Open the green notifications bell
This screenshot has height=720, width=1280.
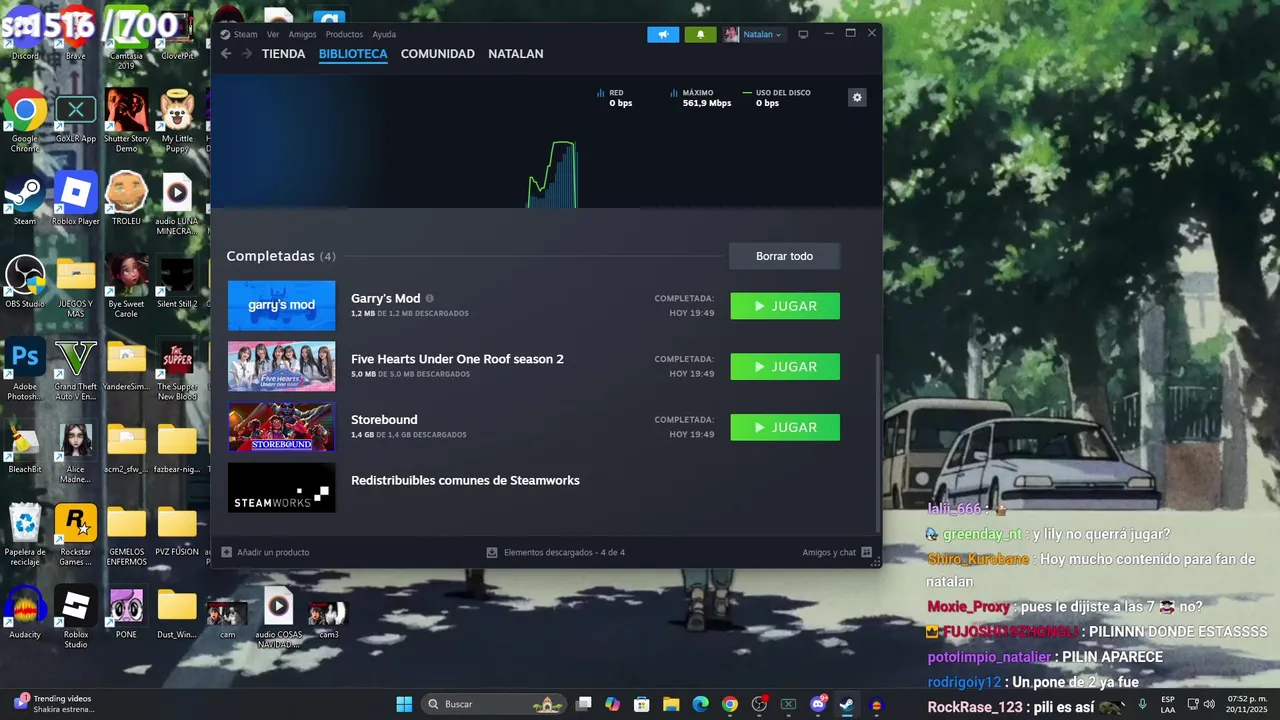(x=700, y=34)
